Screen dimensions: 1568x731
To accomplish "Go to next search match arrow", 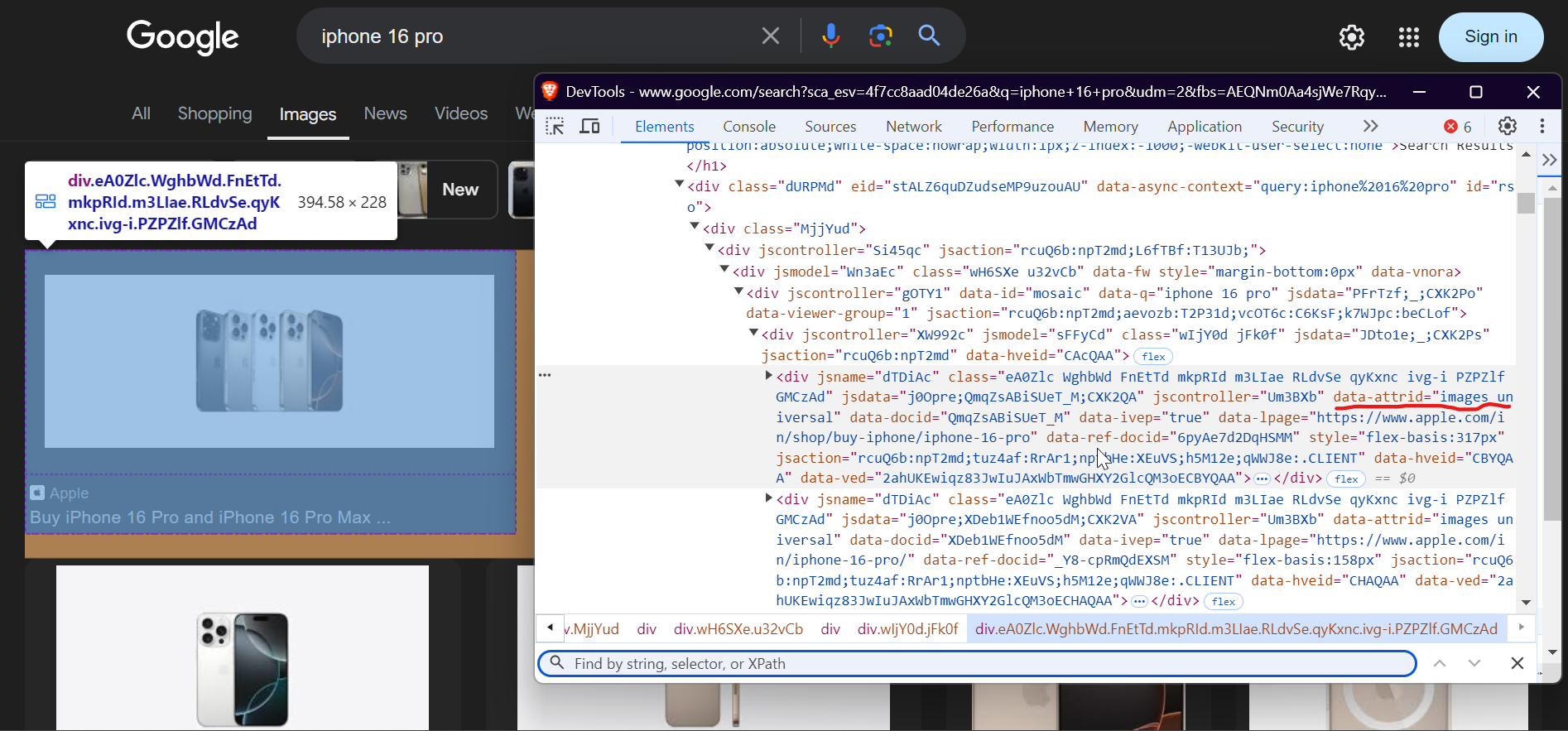I will [x=1474, y=663].
